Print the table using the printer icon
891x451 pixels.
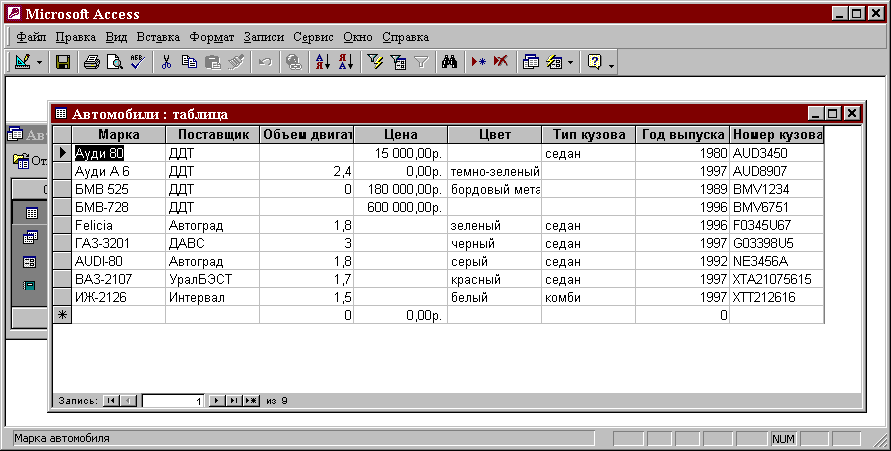click(91, 61)
